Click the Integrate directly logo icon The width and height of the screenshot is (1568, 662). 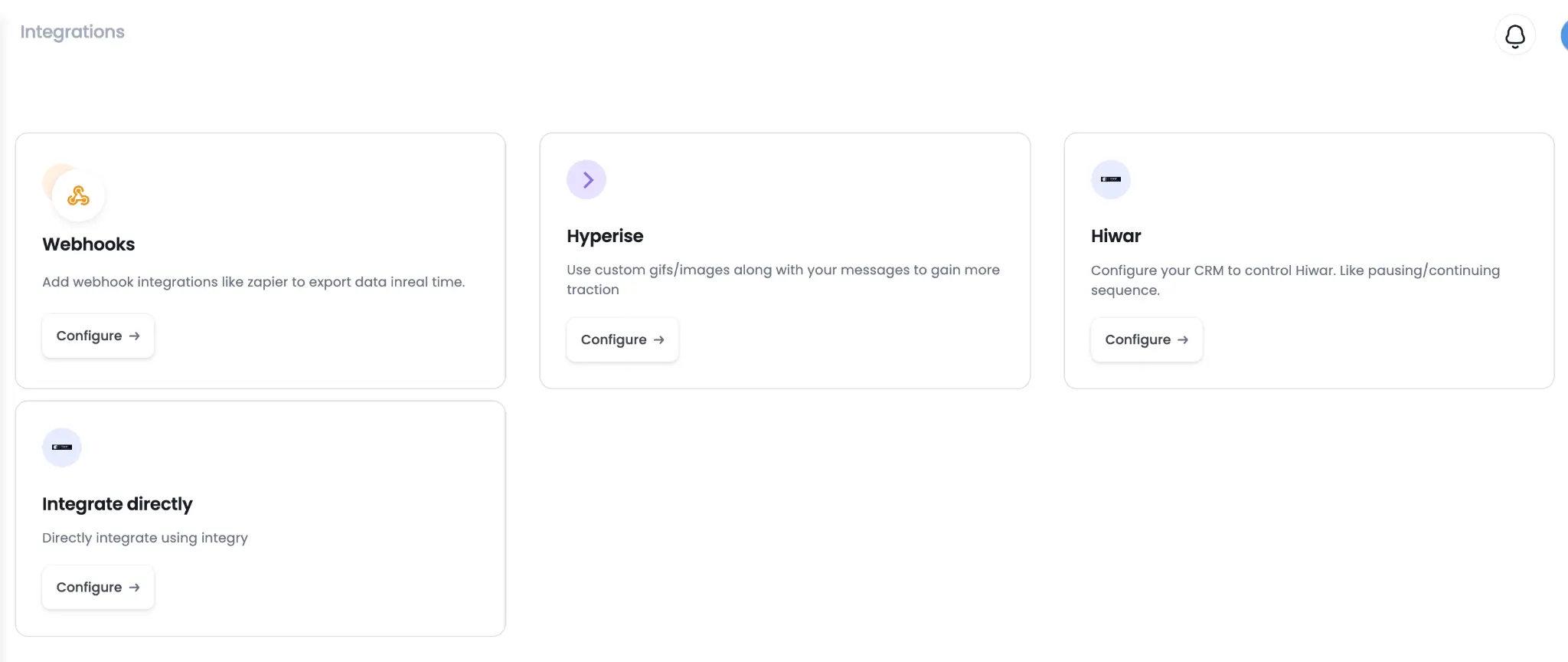click(62, 447)
